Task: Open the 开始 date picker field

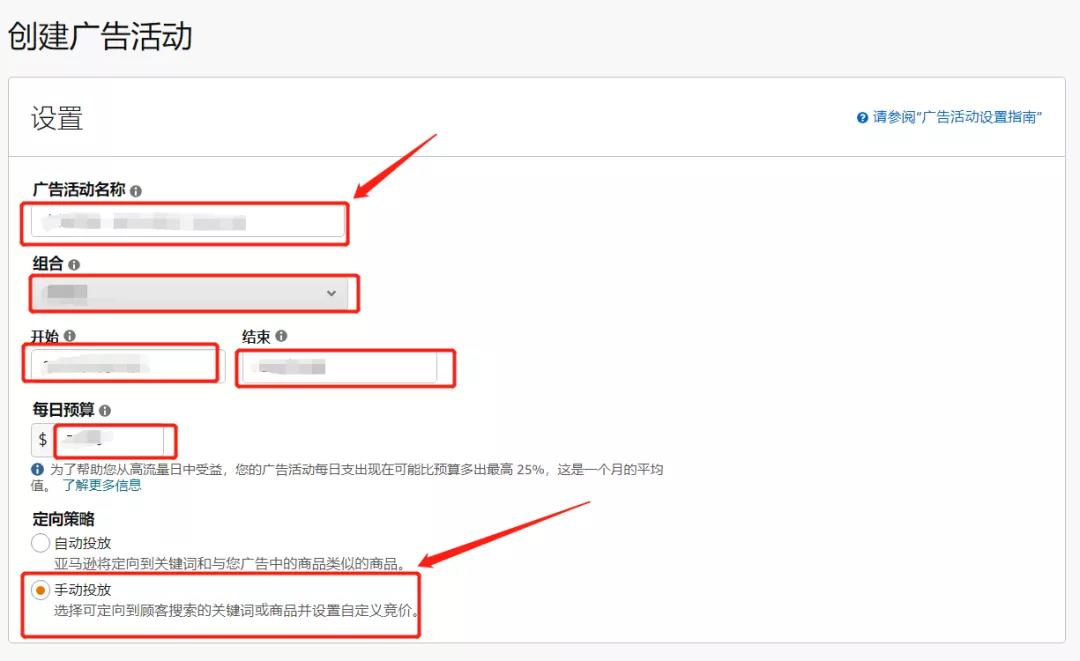Action: click(123, 366)
